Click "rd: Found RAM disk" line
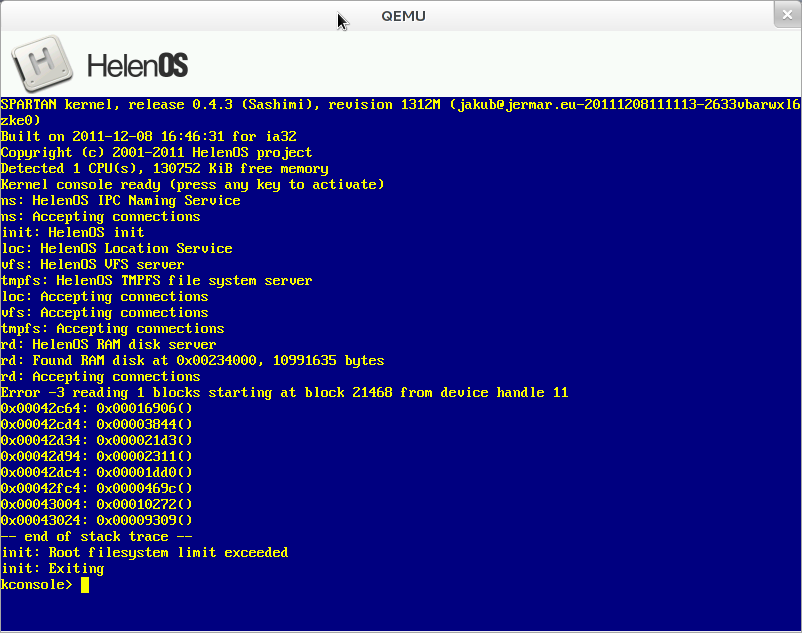 click(x=192, y=361)
